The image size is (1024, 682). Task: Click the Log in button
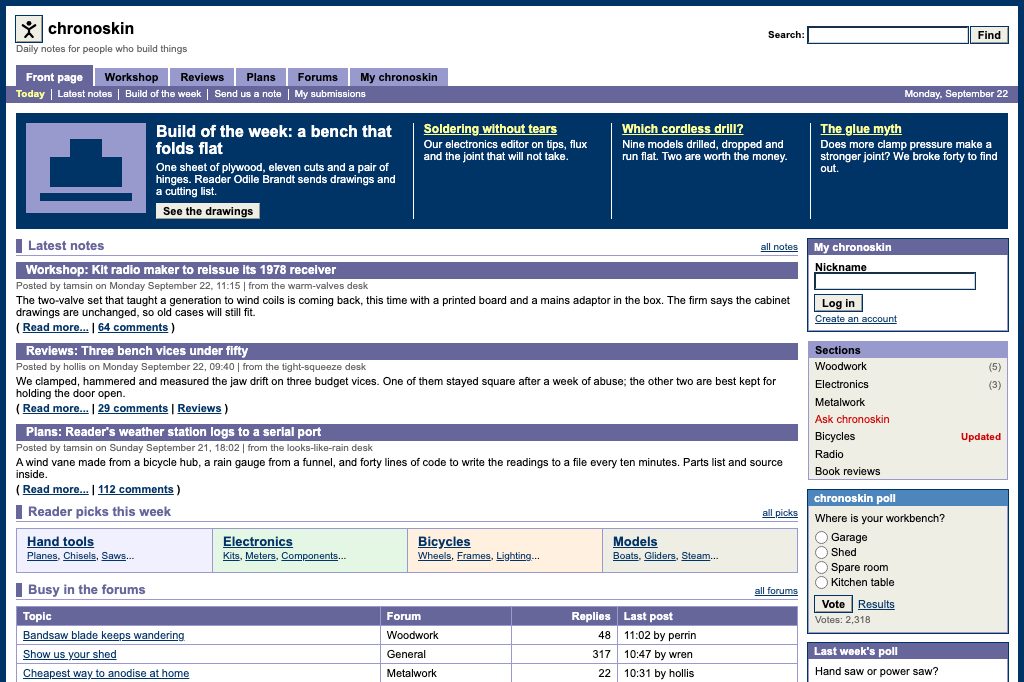coord(838,303)
